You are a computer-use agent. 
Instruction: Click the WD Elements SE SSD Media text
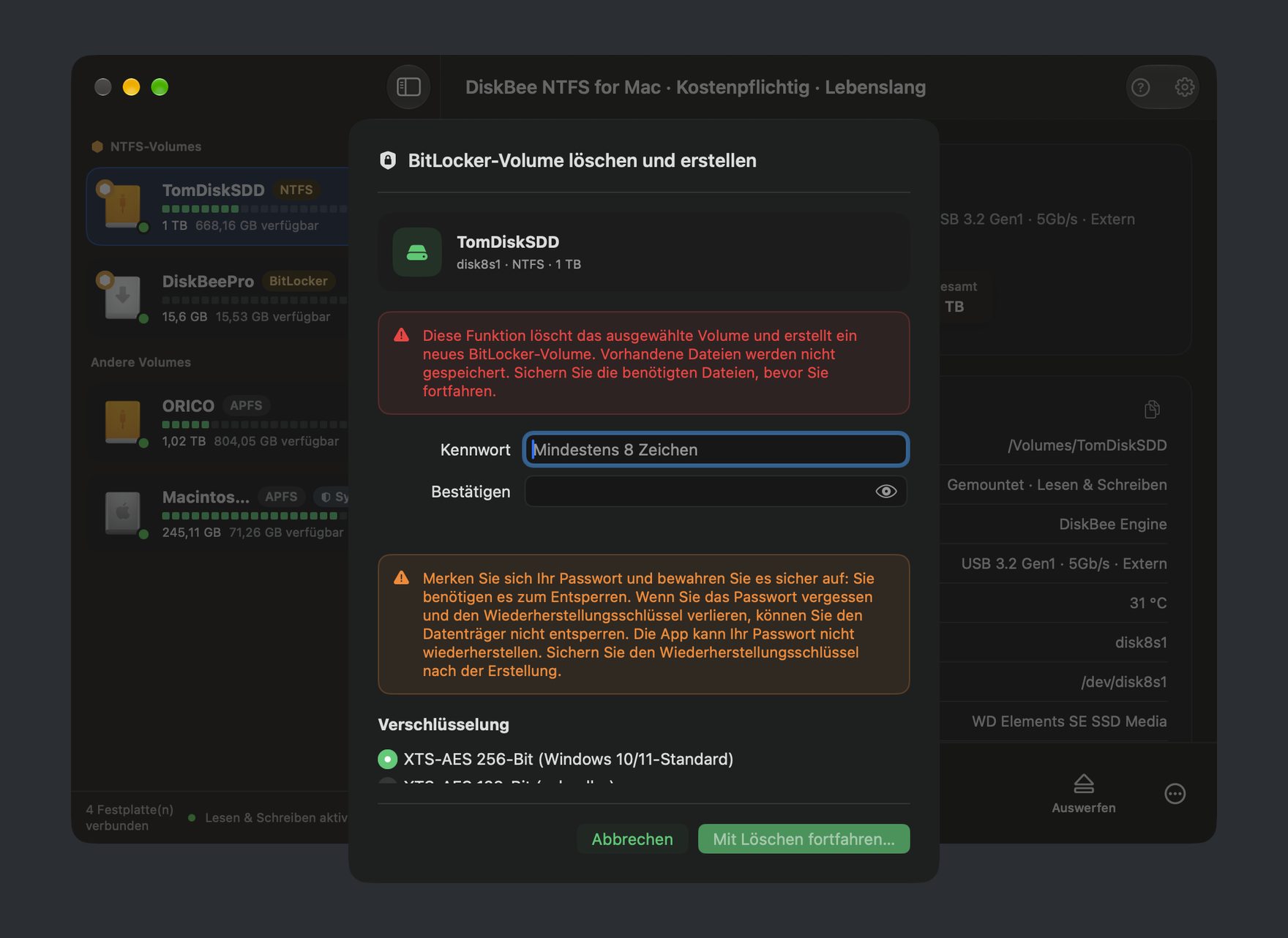click(x=1069, y=721)
